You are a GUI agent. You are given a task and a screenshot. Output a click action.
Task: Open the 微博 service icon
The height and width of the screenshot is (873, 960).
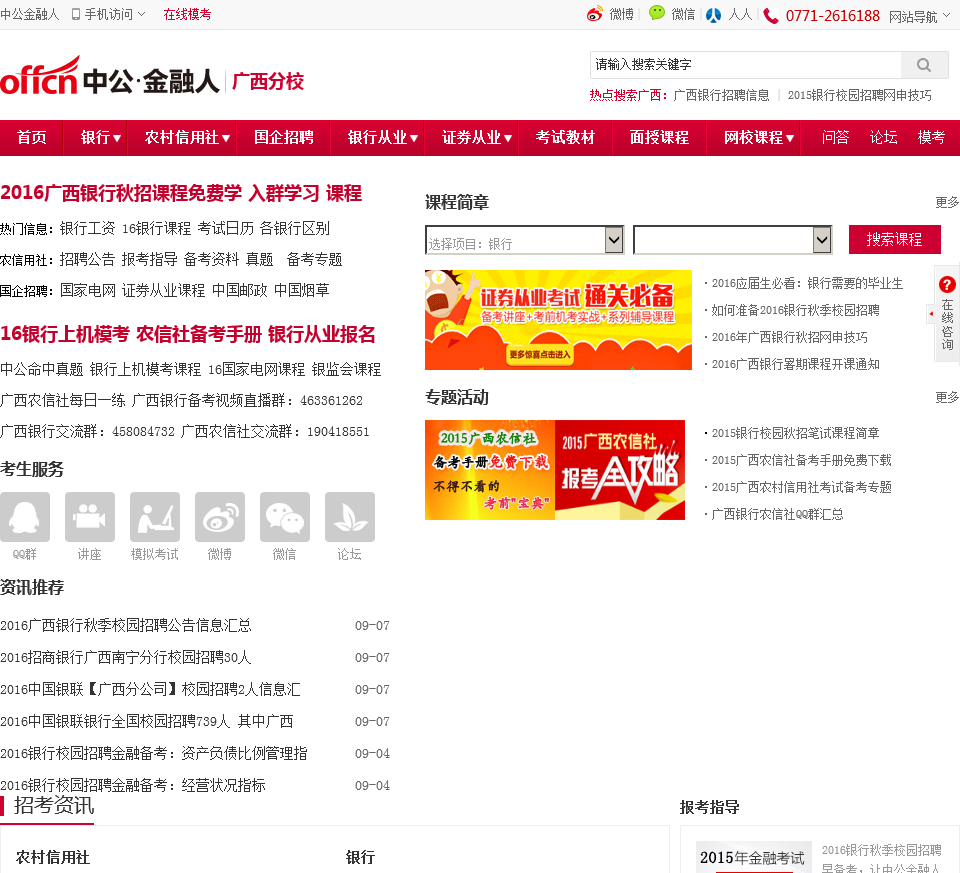coord(220,517)
